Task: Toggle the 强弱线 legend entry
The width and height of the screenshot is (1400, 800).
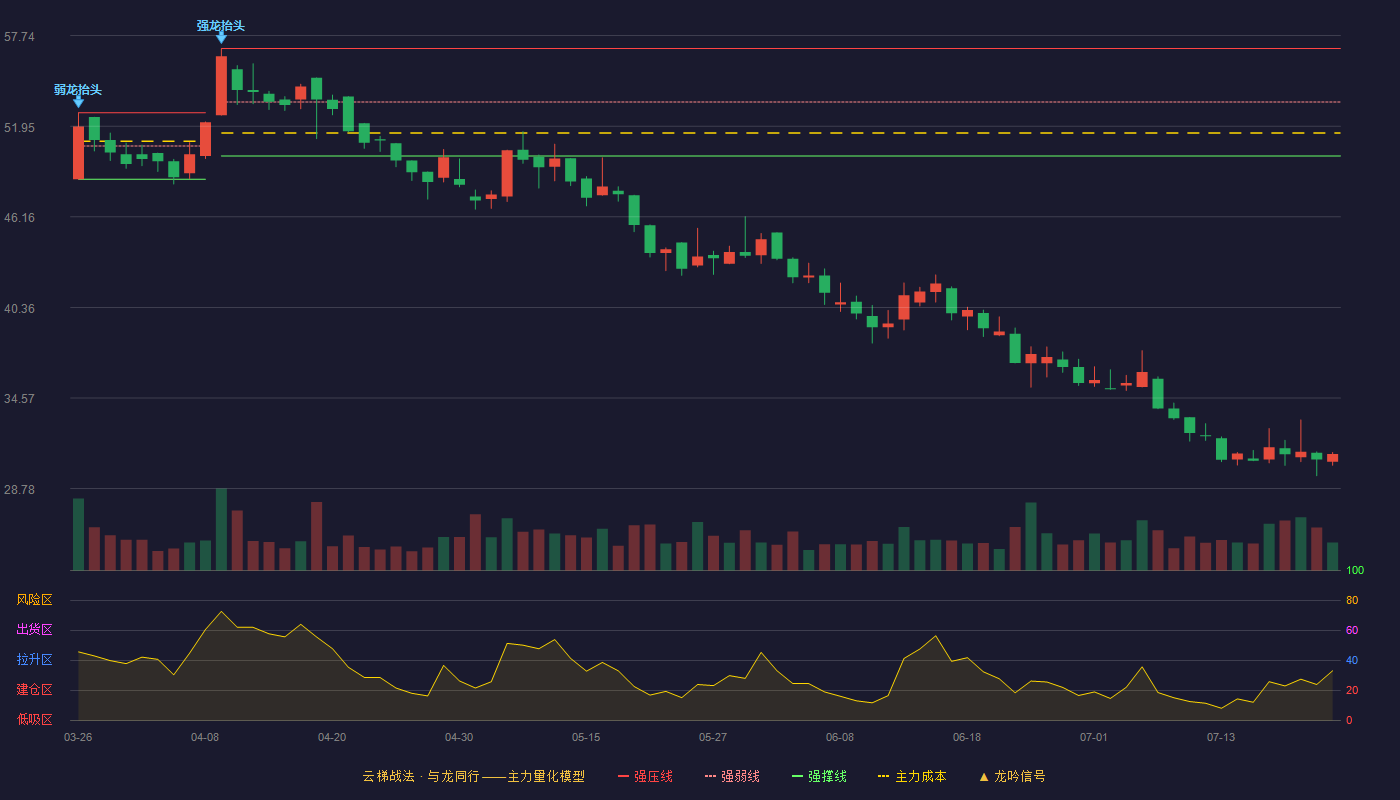Action: click(x=732, y=776)
